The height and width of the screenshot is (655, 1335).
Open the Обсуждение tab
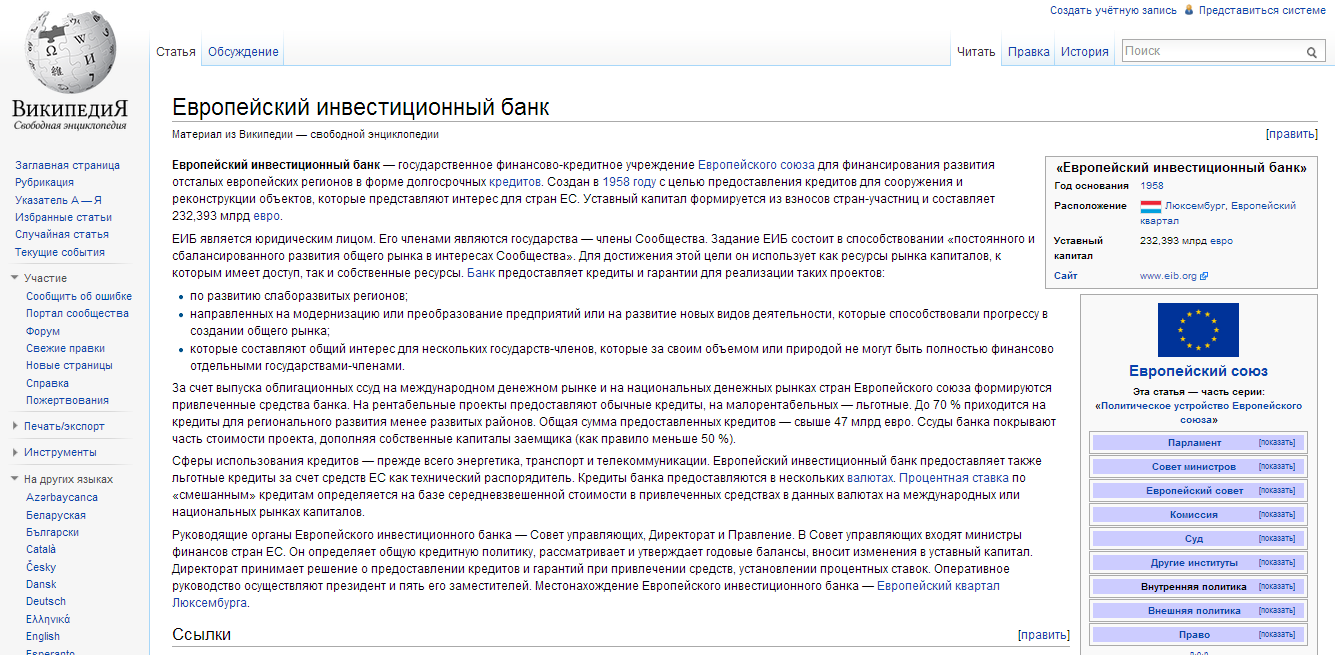point(243,52)
